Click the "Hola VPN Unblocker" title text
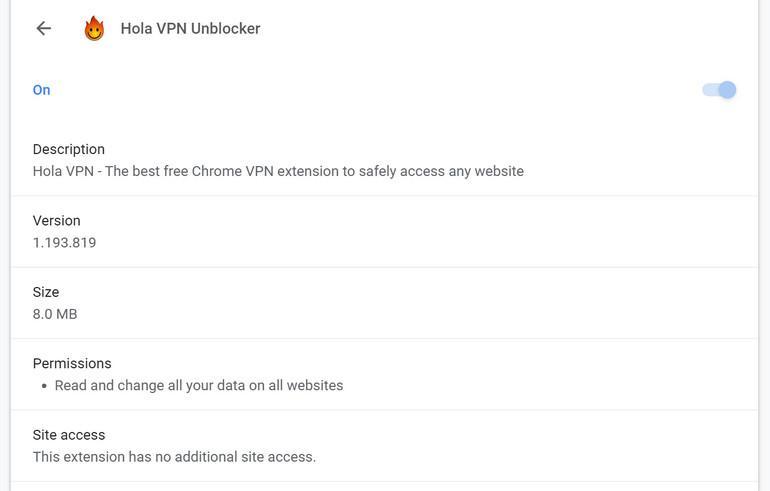Viewport: 770px width, 491px height. 190,28
